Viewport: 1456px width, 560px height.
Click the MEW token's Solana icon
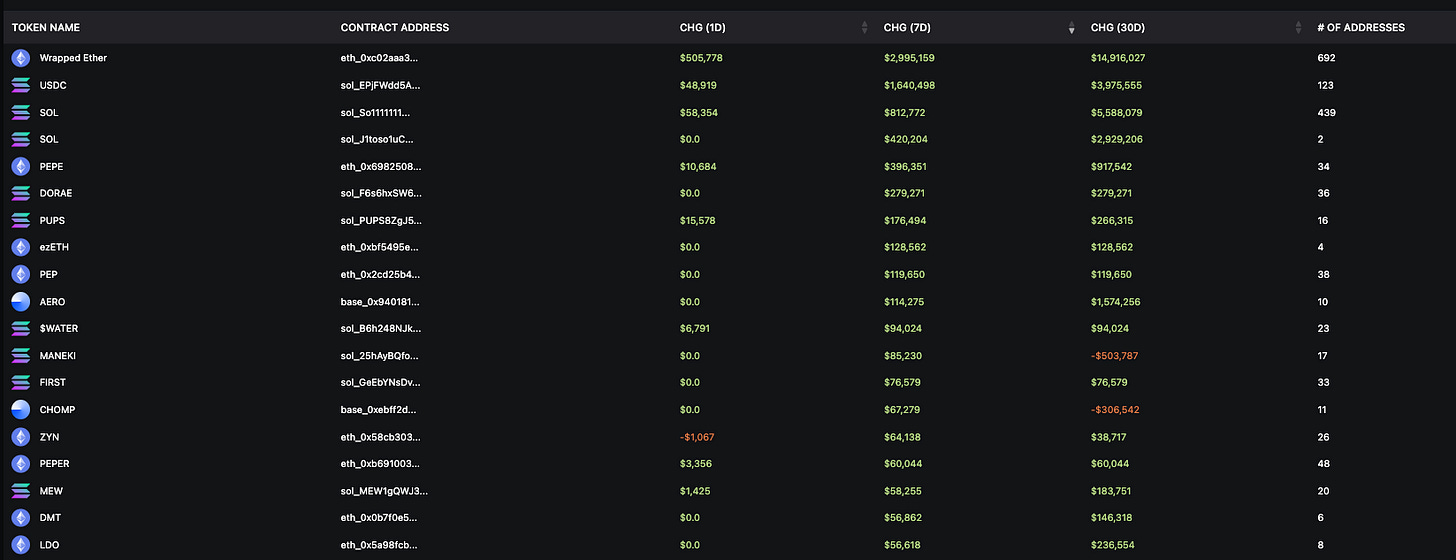21,491
